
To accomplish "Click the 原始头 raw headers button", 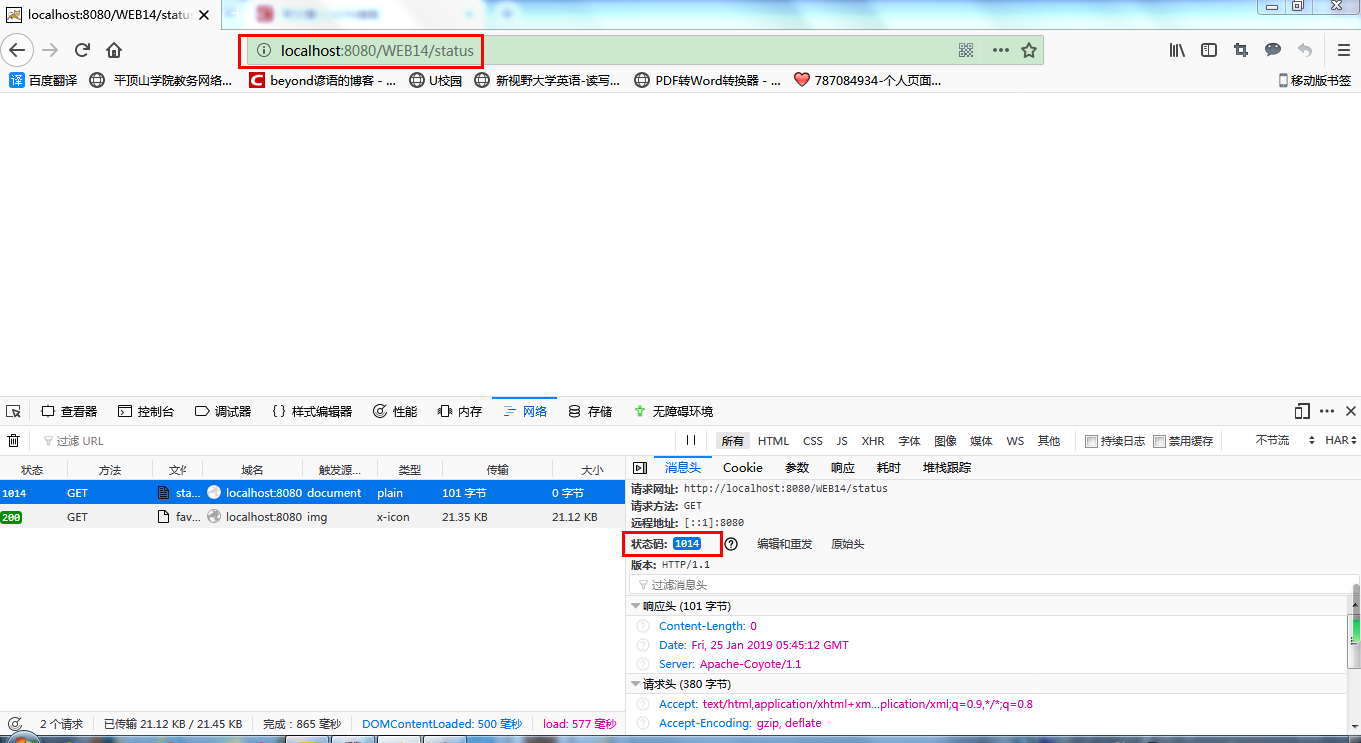I will (x=848, y=544).
